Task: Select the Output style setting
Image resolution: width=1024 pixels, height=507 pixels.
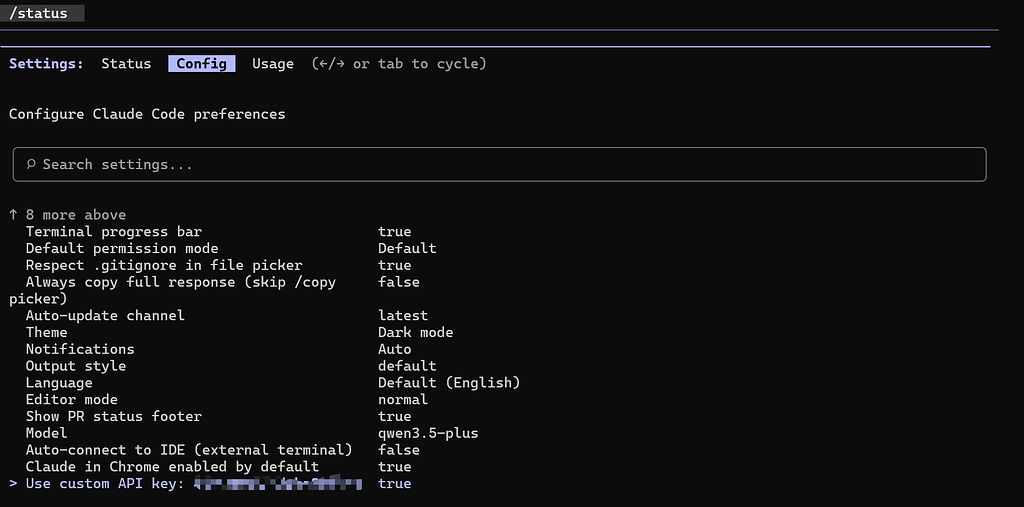Action: coord(231,367)
